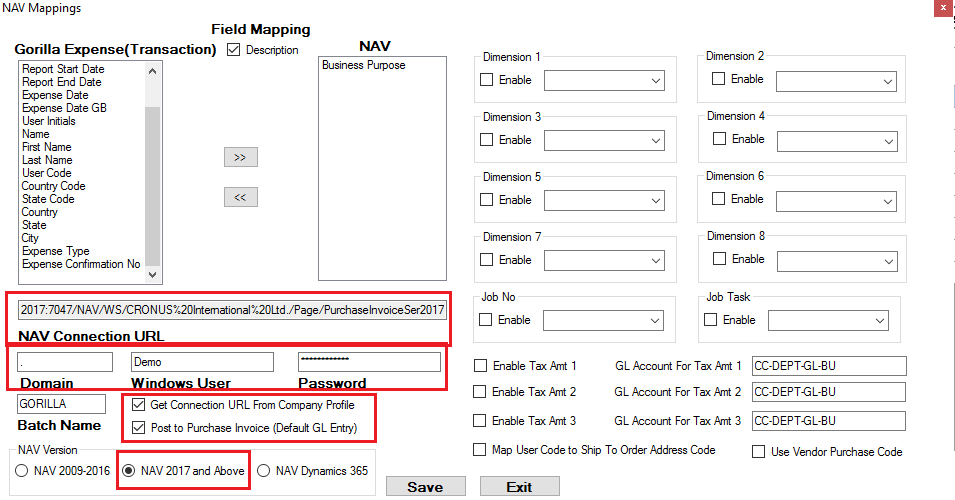The width and height of the screenshot is (955, 500).
Task: Click the Windows User field
Action: click(x=202, y=362)
